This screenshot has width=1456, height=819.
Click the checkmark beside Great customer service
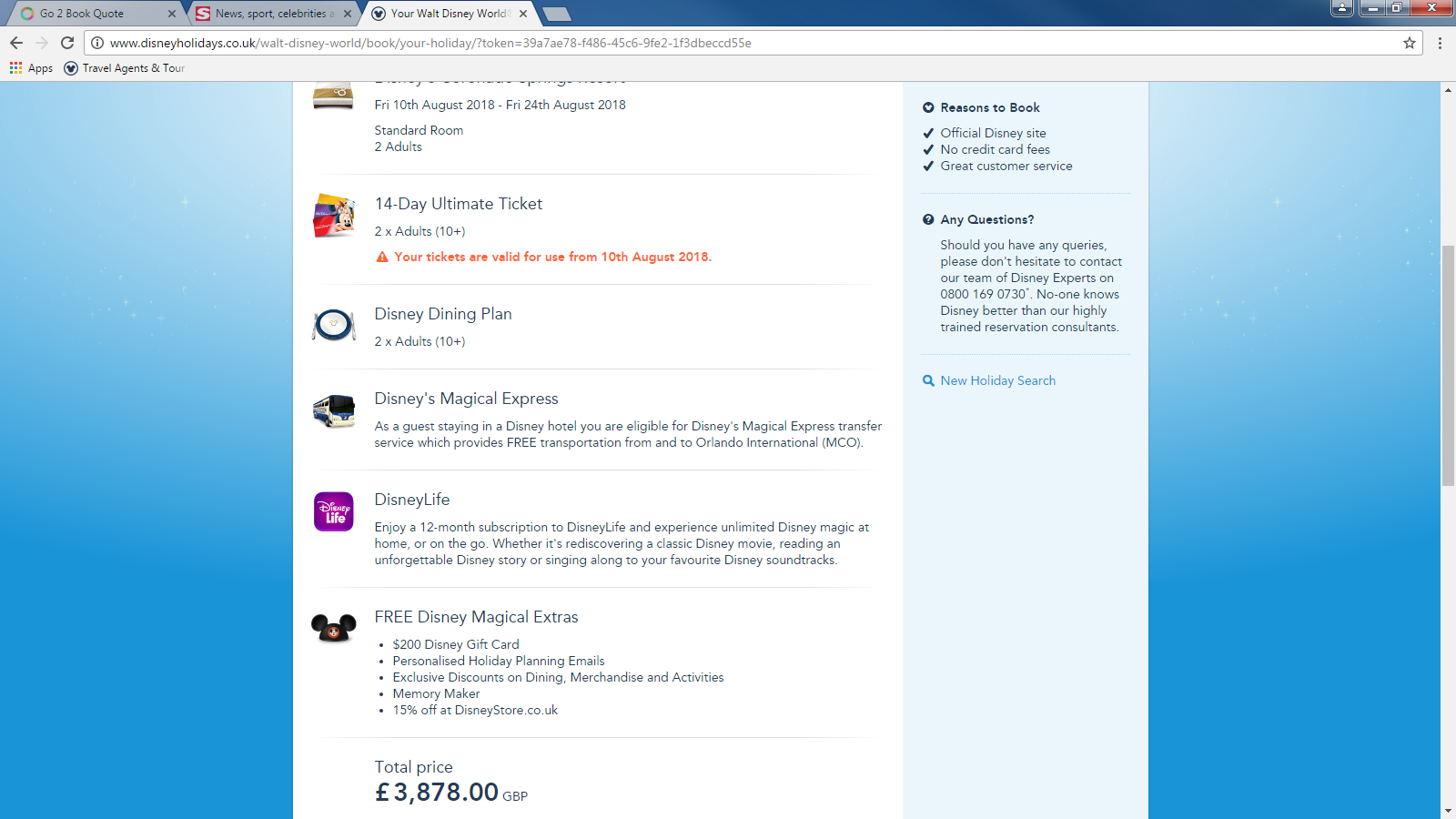(928, 166)
